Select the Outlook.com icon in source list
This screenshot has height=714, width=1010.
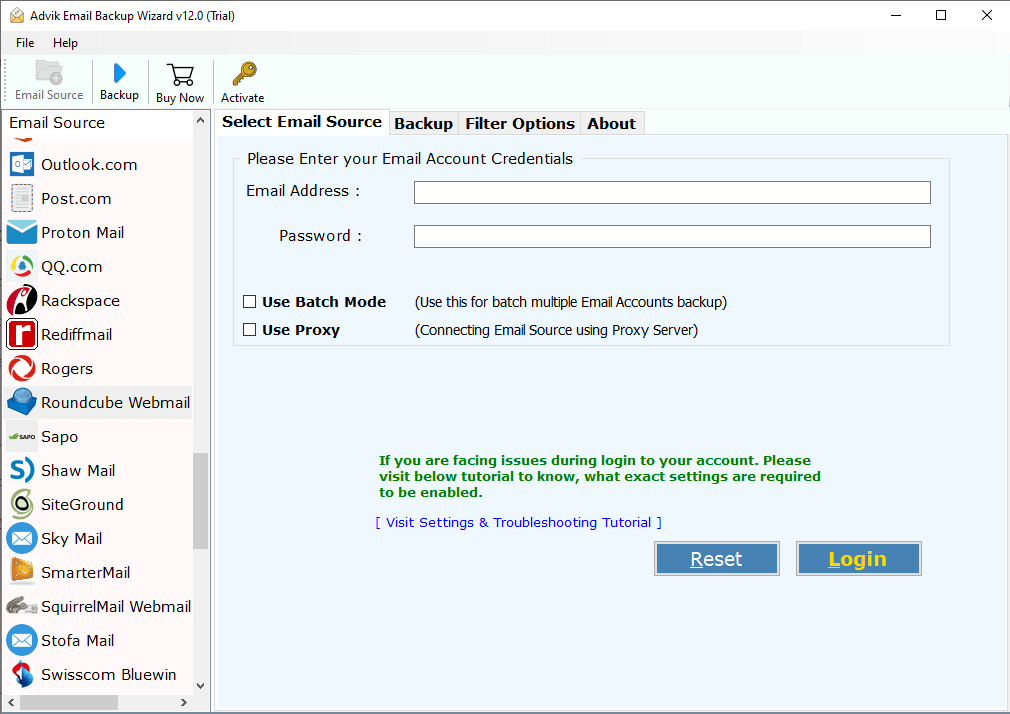pyautogui.click(x=22, y=164)
